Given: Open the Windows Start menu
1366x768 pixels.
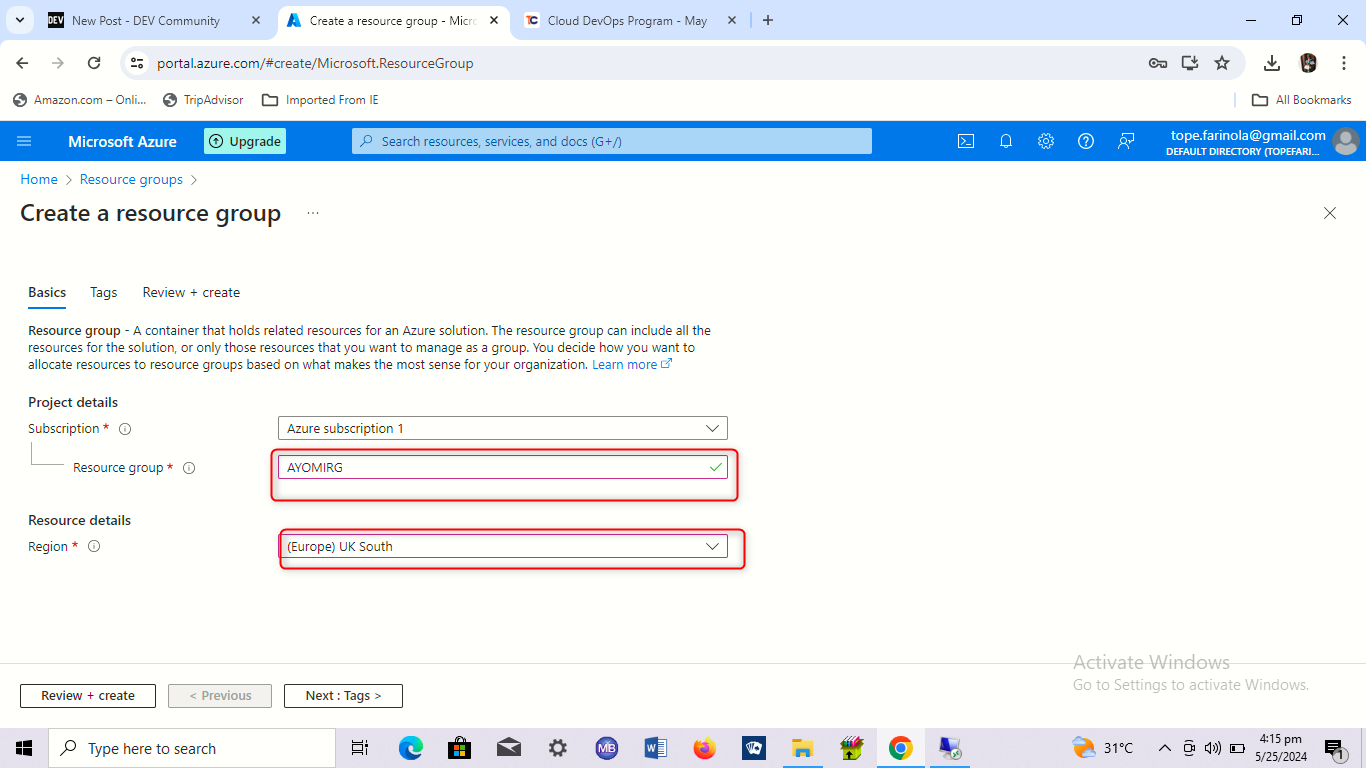Looking at the screenshot, I should (x=24, y=748).
